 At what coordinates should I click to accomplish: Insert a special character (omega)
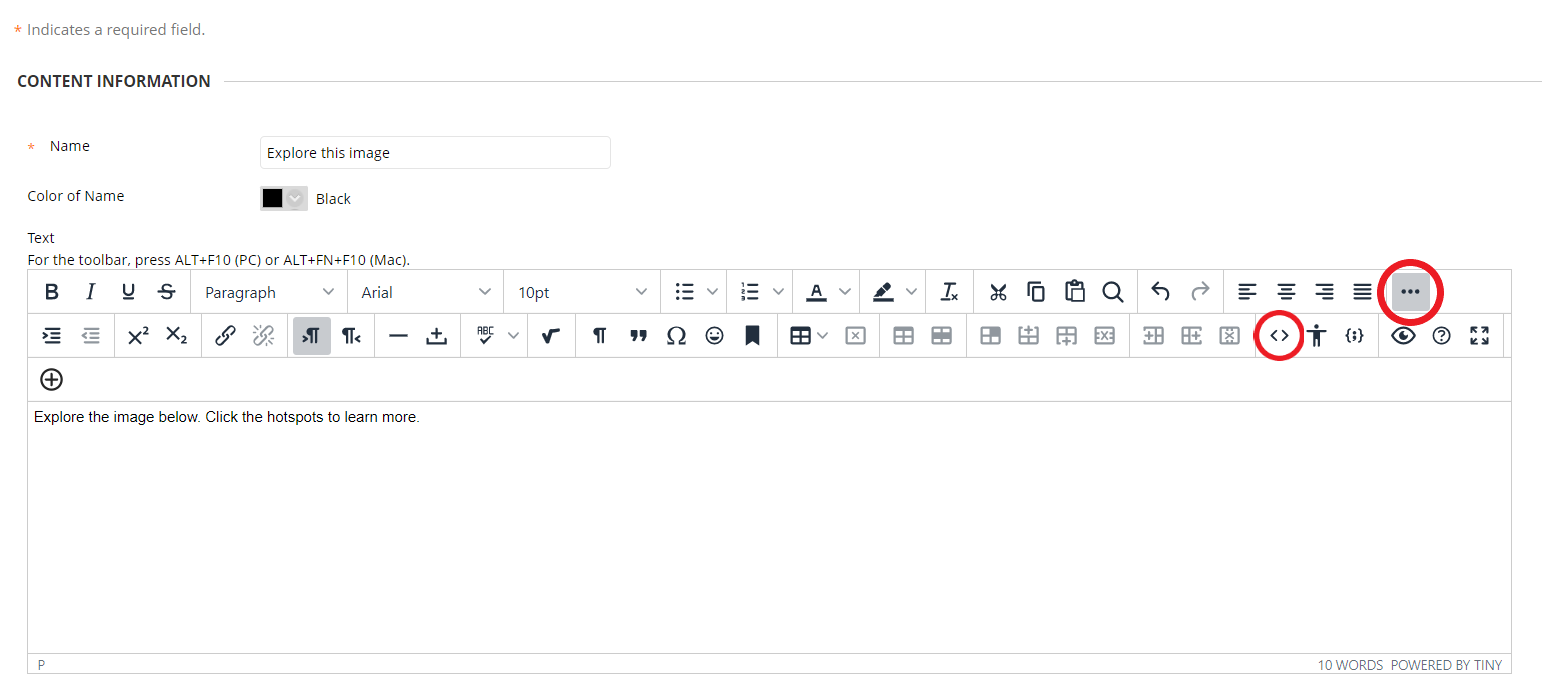[676, 336]
